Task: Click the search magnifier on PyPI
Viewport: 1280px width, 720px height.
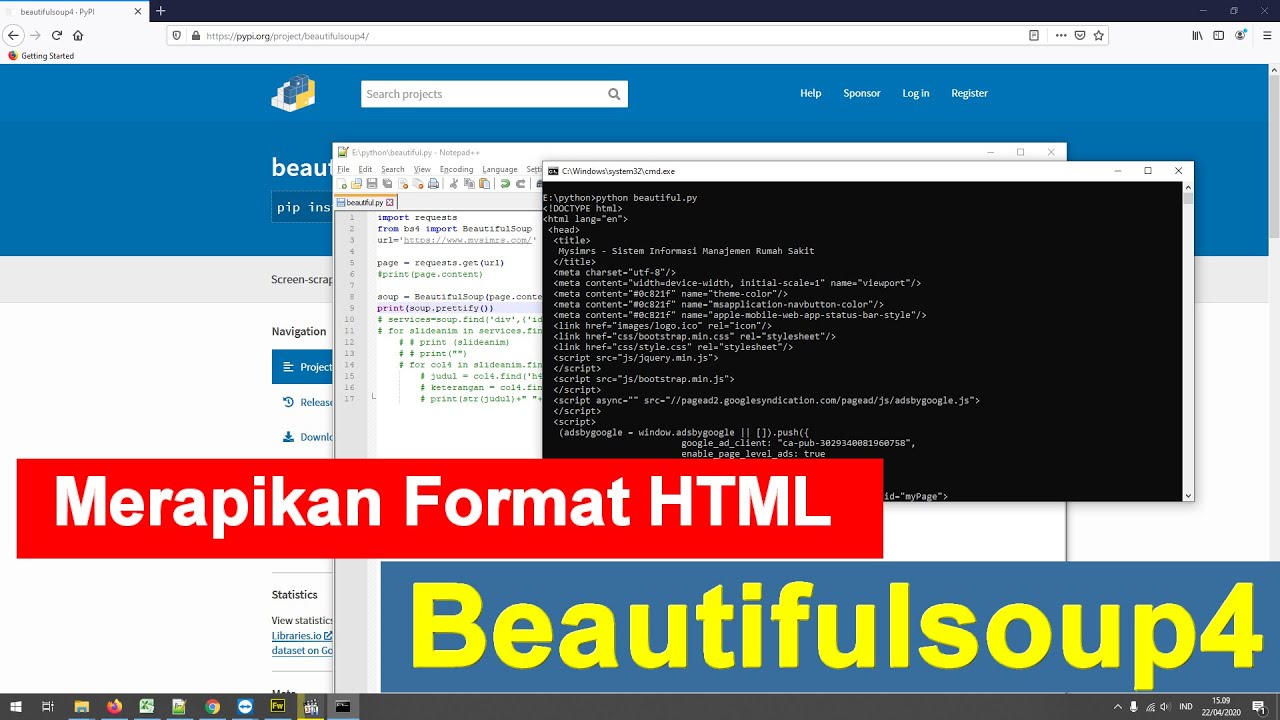Action: pyautogui.click(x=614, y=94)
